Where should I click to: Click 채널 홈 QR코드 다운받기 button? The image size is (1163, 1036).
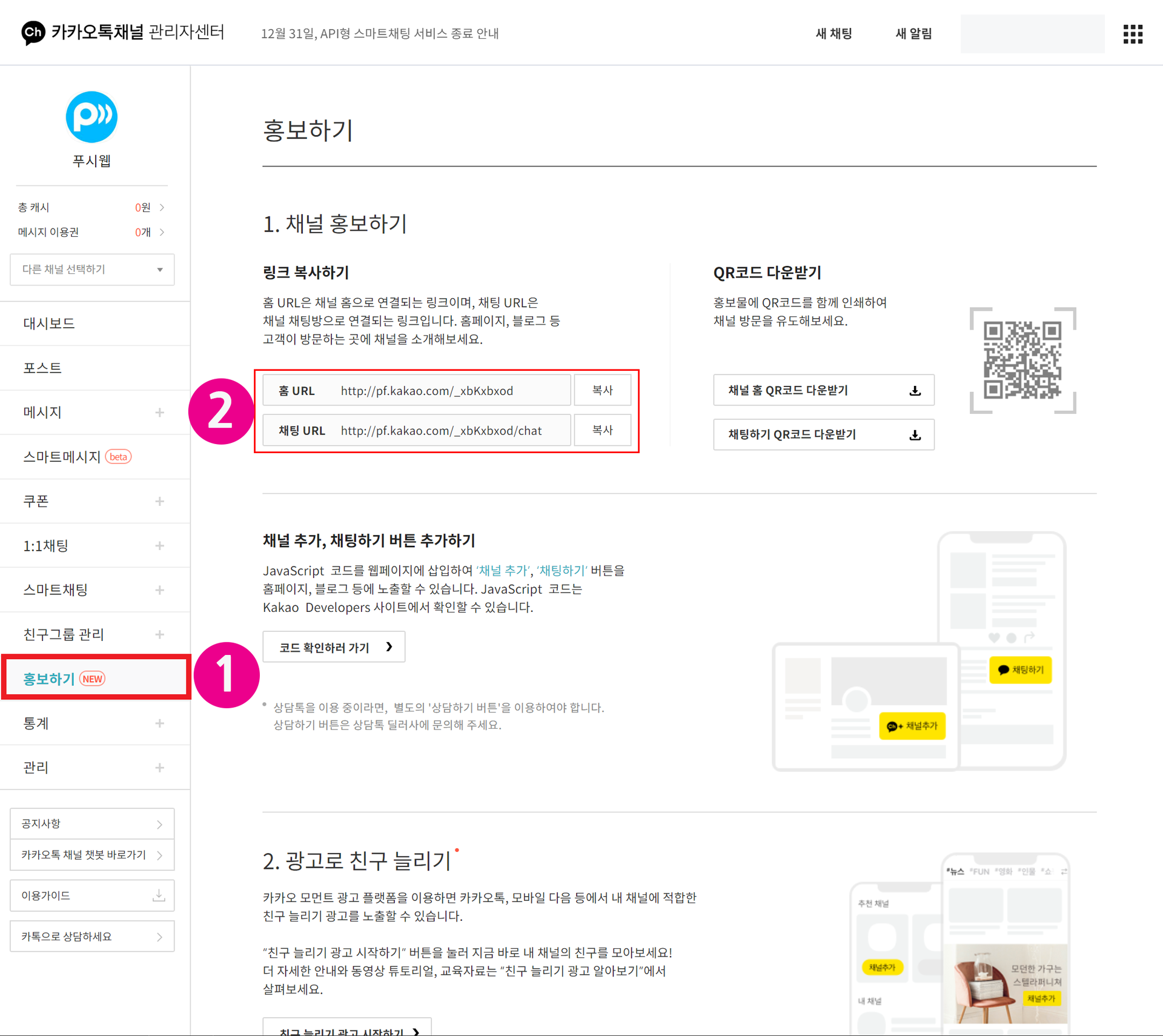pyautogui.click(x=824, y=390)
